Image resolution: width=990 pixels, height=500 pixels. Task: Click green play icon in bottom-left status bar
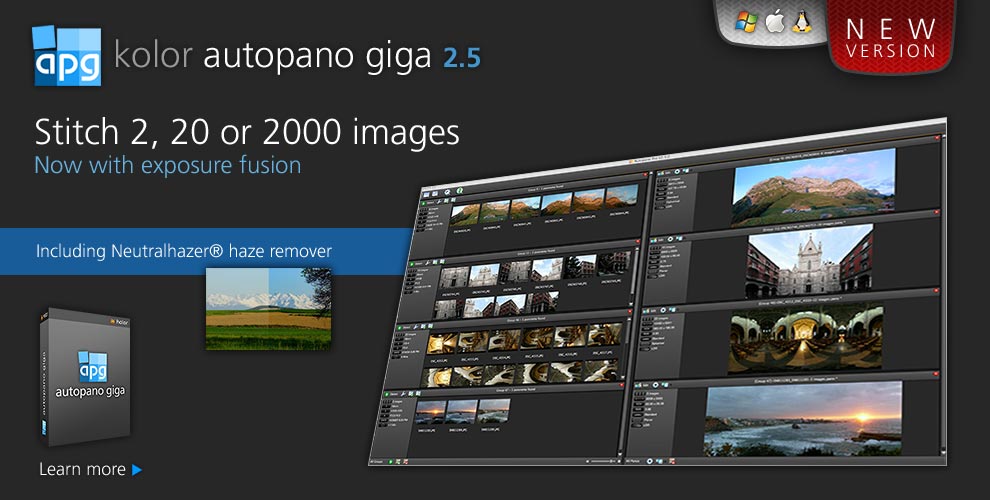tap(391, 462)
